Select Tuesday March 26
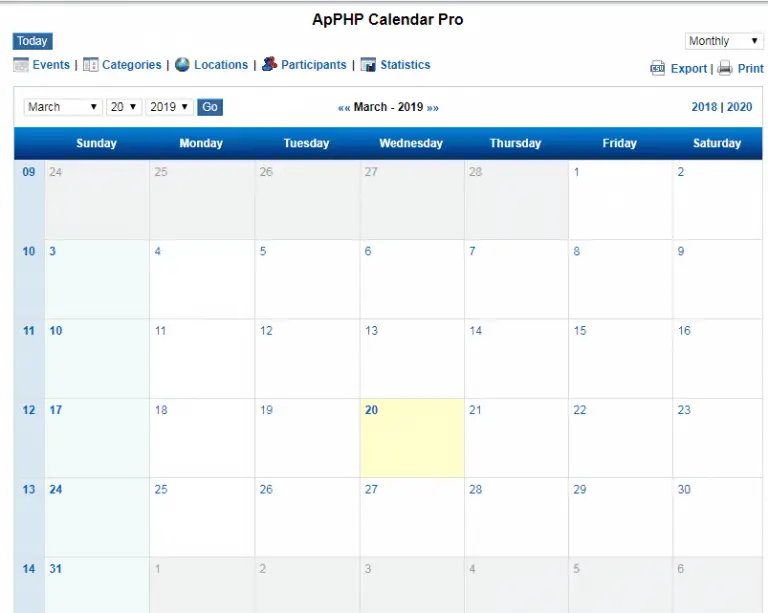 coord(307,517)
